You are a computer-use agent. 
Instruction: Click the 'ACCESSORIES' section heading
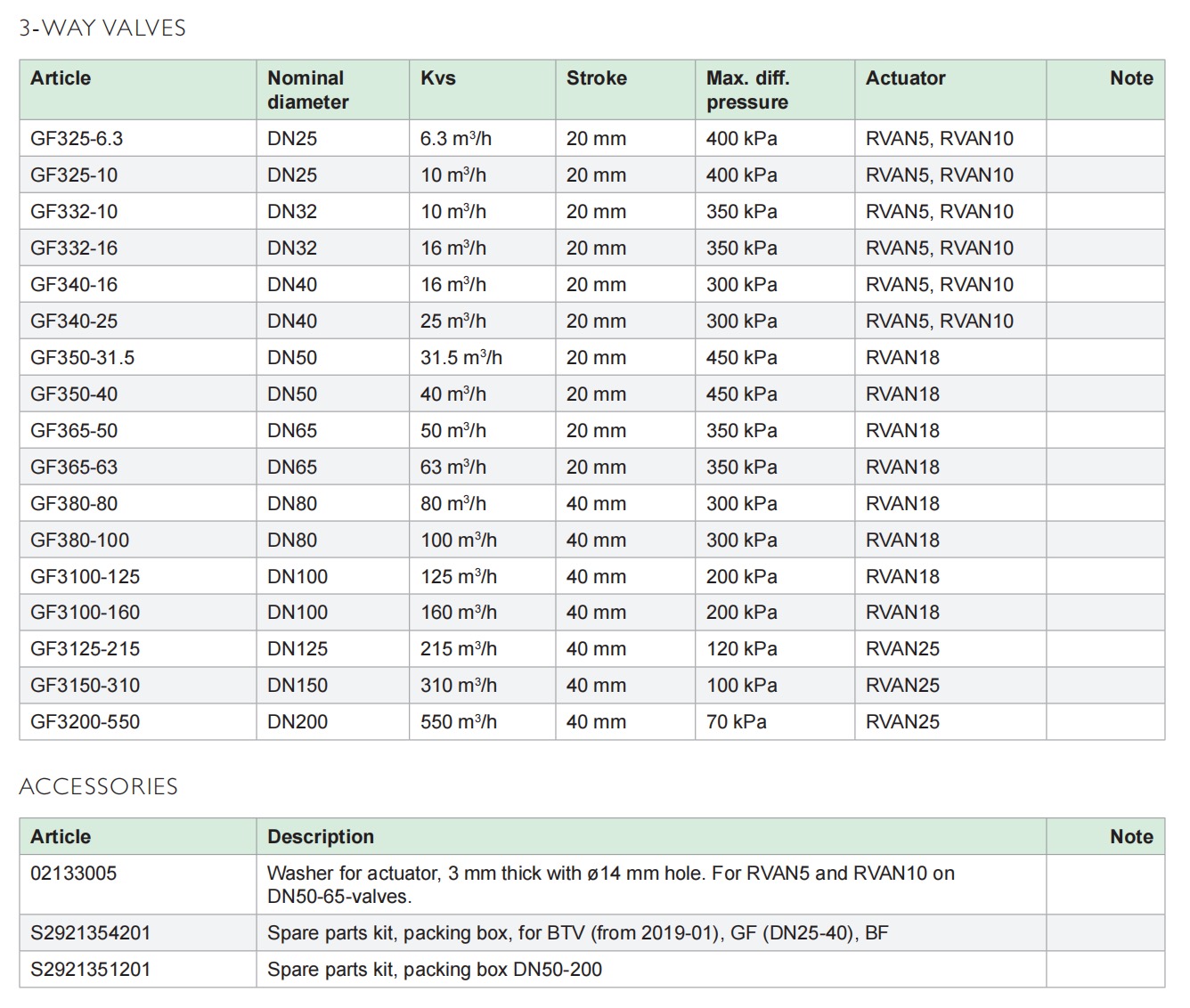point(98,787)
